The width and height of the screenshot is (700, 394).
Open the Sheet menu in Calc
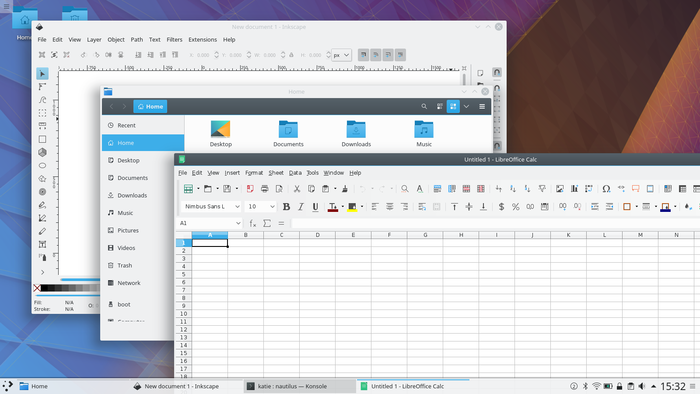[x=276, y=173]
